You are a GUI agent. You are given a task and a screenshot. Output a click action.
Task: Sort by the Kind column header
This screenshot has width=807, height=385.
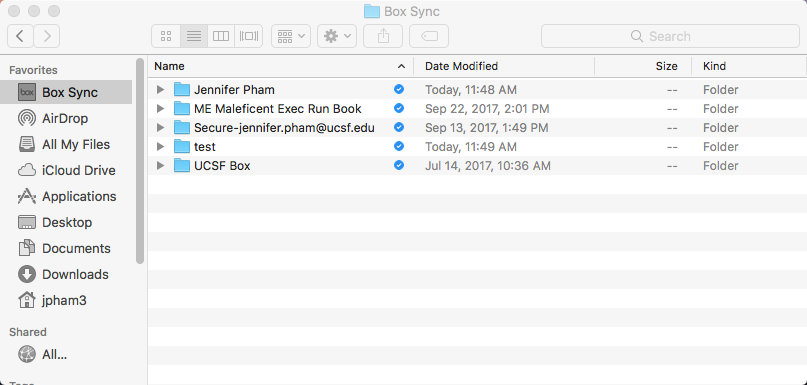click(748, 66)
